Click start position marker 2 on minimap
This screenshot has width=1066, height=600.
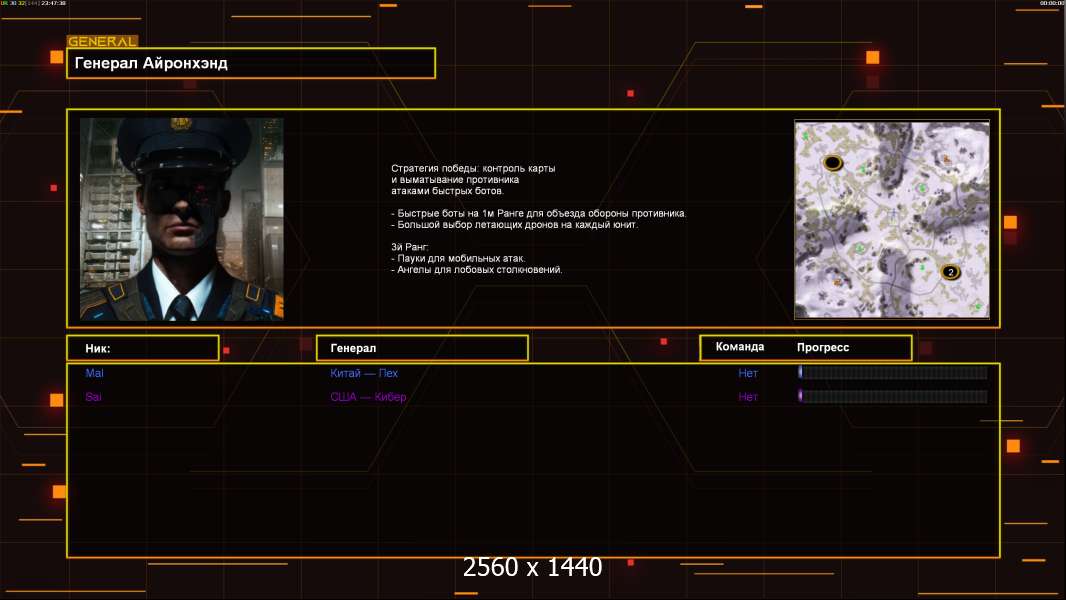[x=950, y=272]
